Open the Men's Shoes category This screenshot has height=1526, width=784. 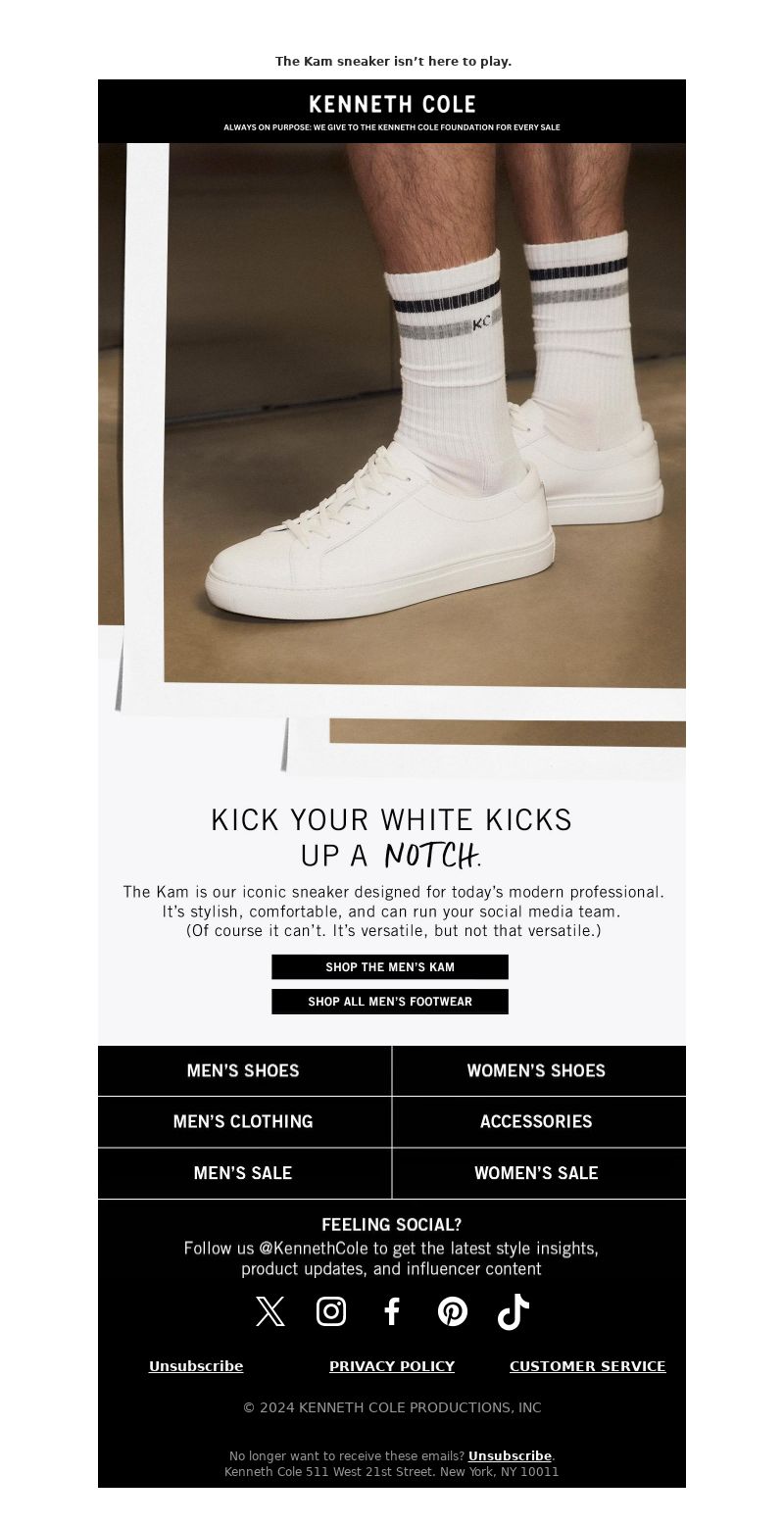(244, 1071)
